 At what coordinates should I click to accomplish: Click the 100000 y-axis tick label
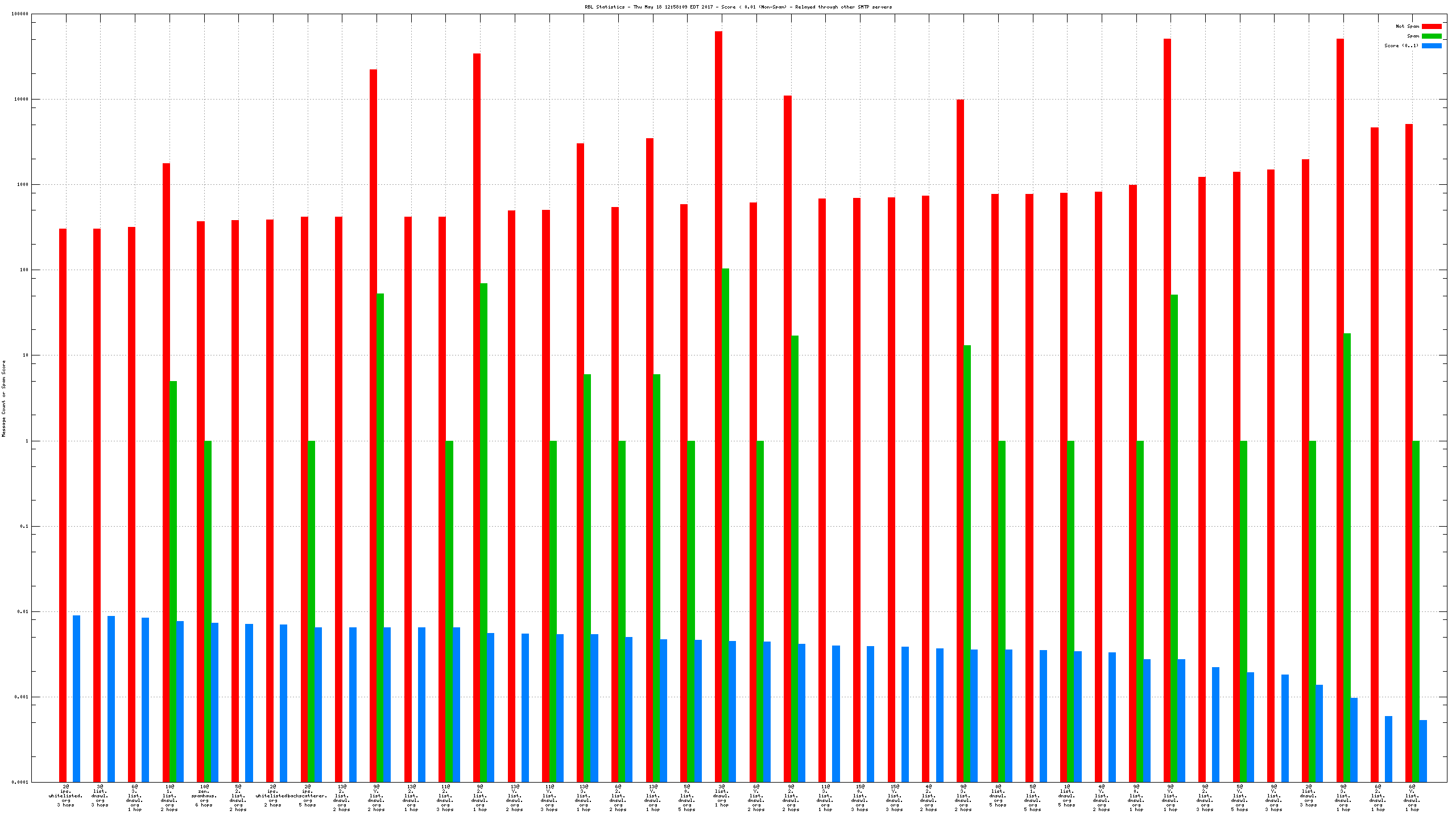click(20, 14)
